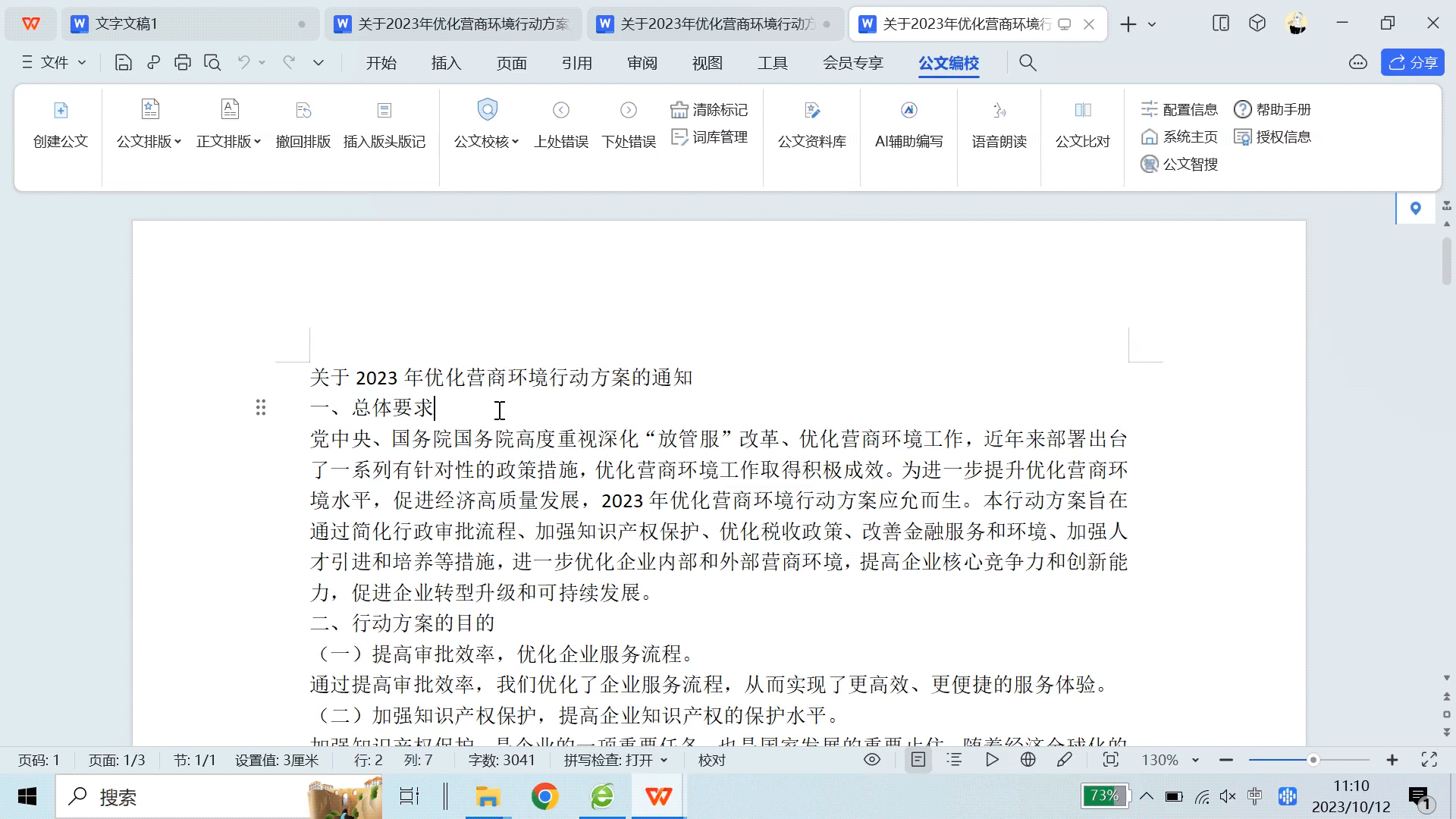Switch to the 审阅 ribbon tab
This screenshot has height=819, width=1456.
tap(642, 63)
